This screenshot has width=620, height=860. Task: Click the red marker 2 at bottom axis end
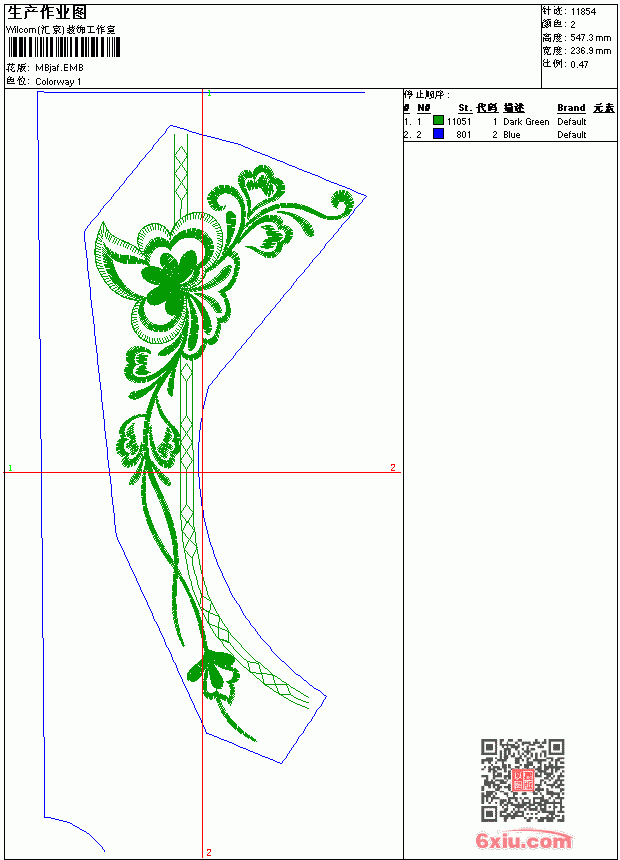point(209,852)
